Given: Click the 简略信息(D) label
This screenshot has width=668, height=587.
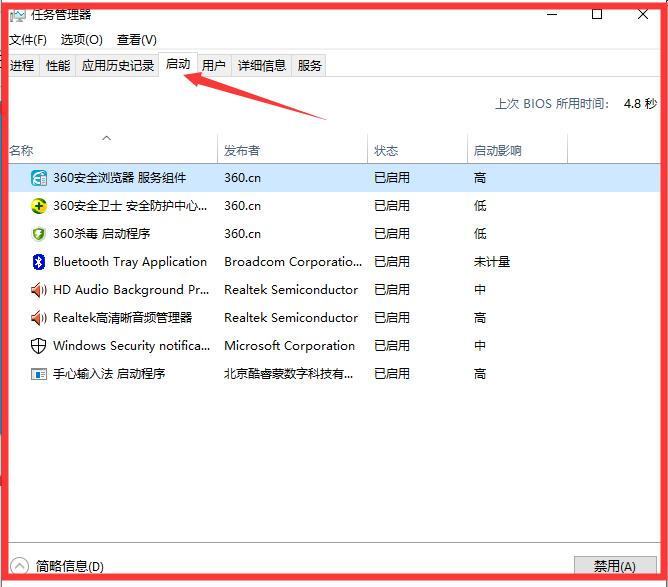Looking at the screenshot, I should 69,566.
